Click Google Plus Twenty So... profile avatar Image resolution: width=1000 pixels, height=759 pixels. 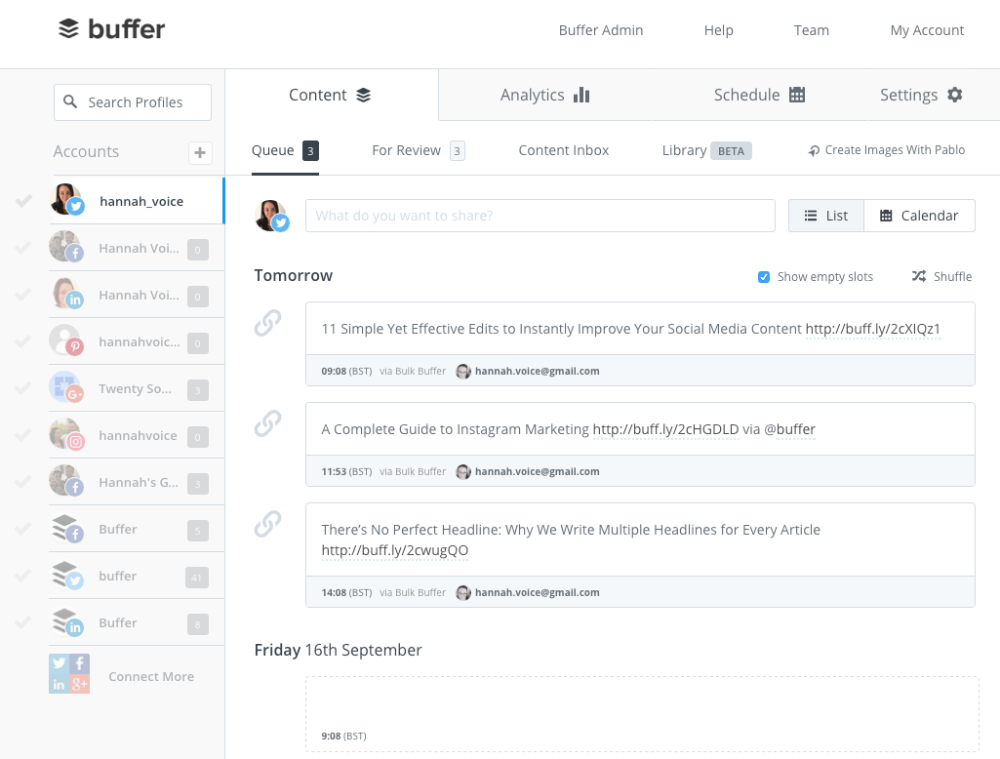tap(66, 387)
